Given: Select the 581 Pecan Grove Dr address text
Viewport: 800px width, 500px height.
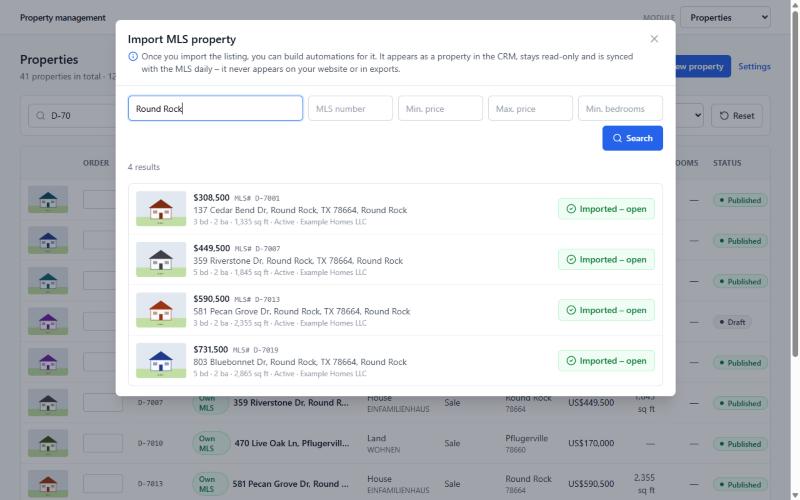Looking at the screenshot, I should point(302,311).
